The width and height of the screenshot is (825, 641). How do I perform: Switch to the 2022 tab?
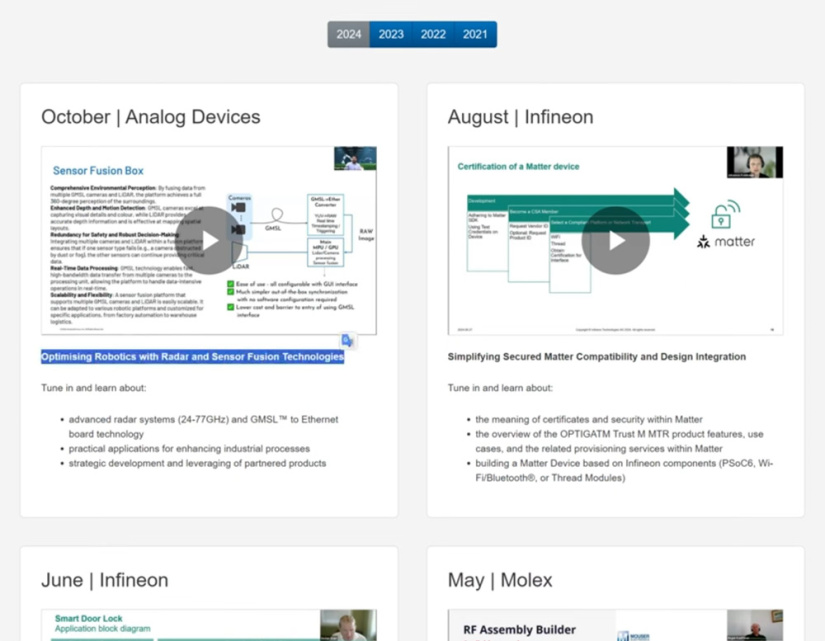click(432, 33)
